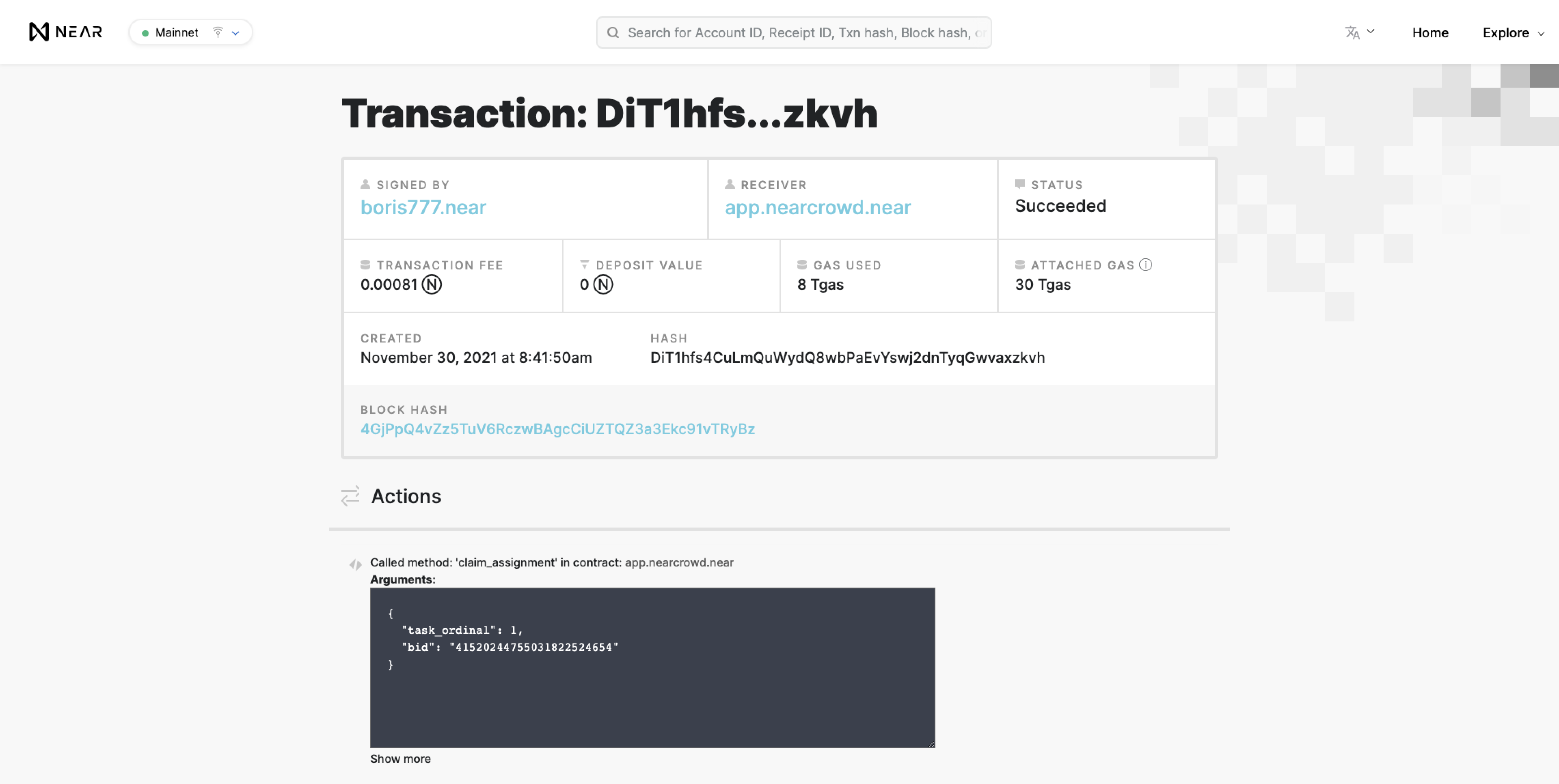1559x784 pixels.
Task: Click the network wifi status icon
Action: pyautogui.click(x=218, y=32)
